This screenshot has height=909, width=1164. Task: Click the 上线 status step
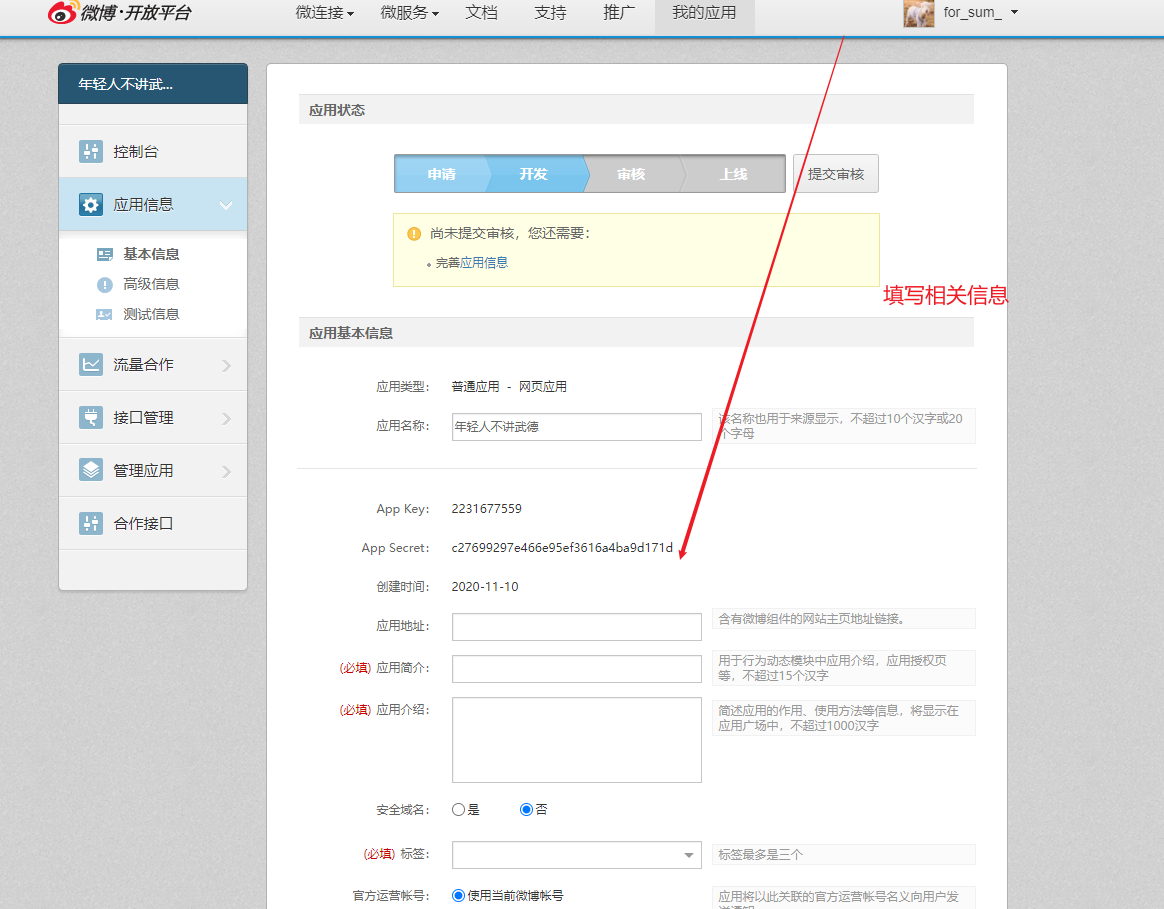[733, 174]
